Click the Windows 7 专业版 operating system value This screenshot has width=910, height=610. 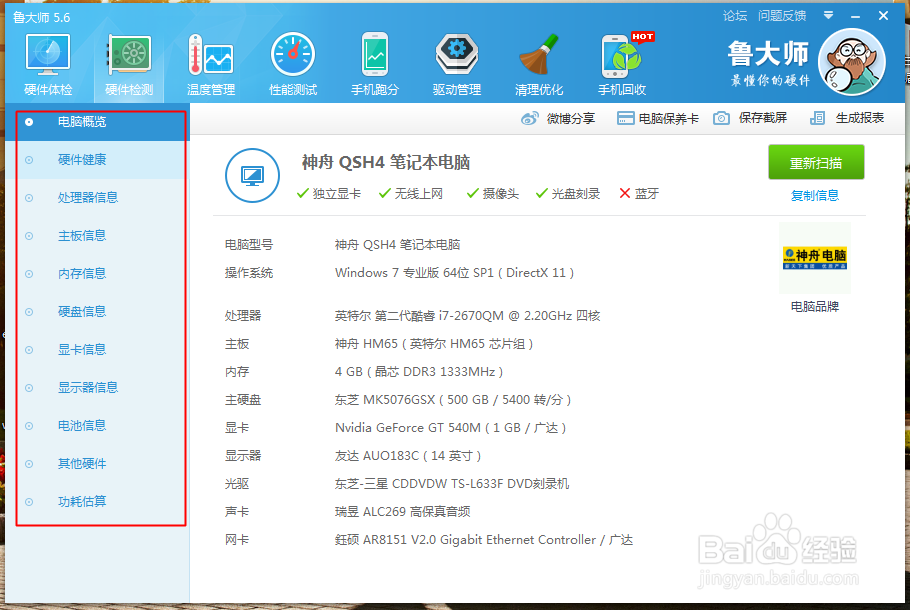tap(454, 273)
